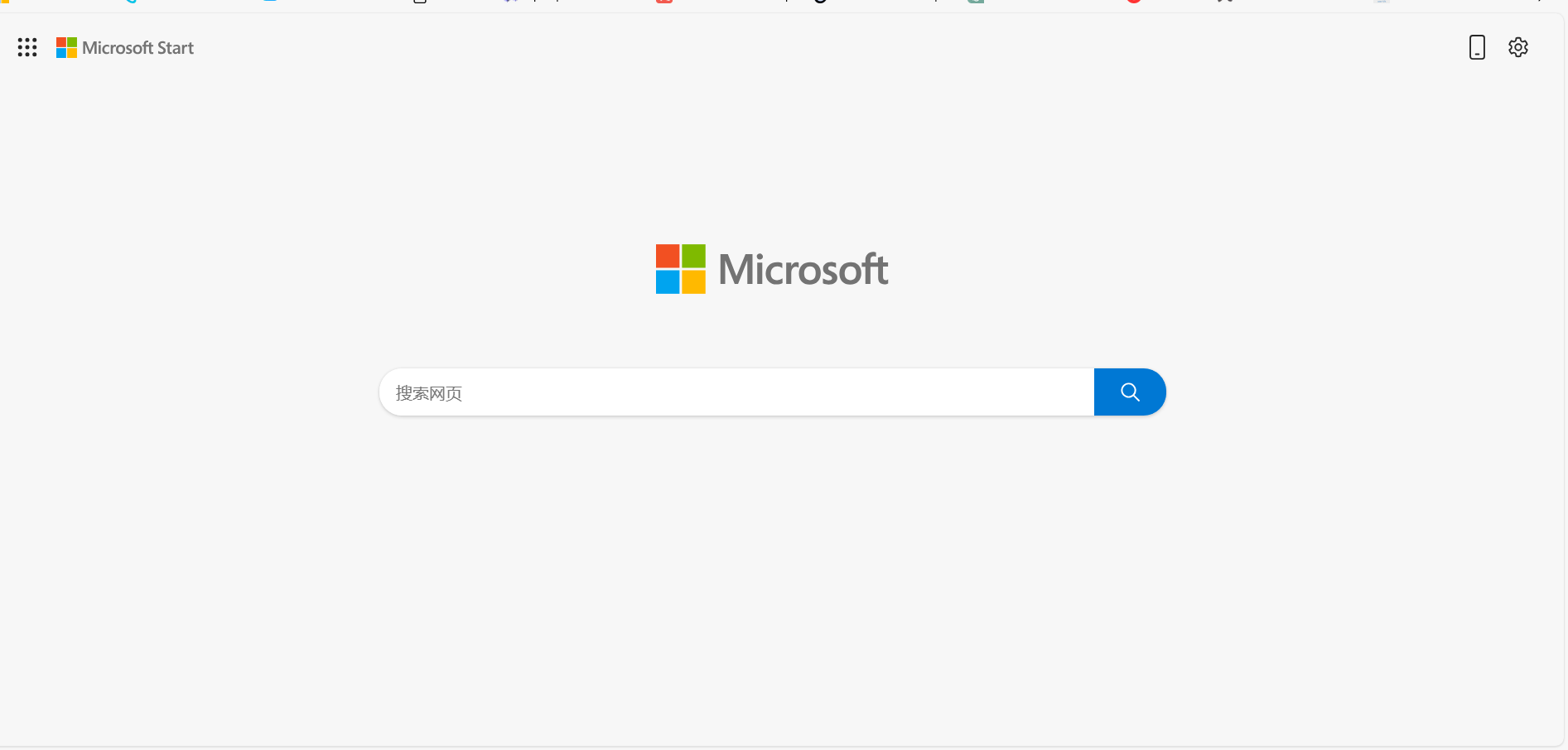Screen dimensions: 1568x750
Task: Click the Microsoft Start logo link
Action: (x=125, y=48)
